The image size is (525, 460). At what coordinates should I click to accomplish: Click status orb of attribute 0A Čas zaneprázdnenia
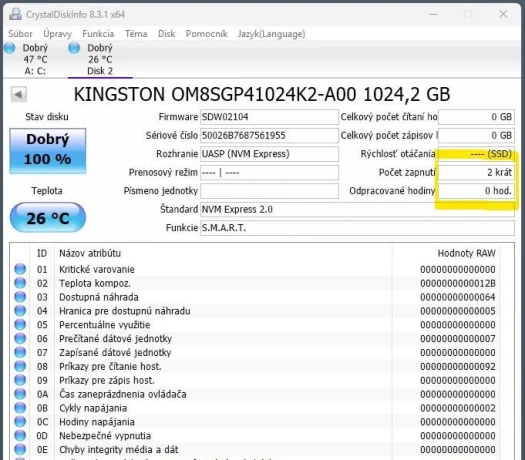point(20,394)
